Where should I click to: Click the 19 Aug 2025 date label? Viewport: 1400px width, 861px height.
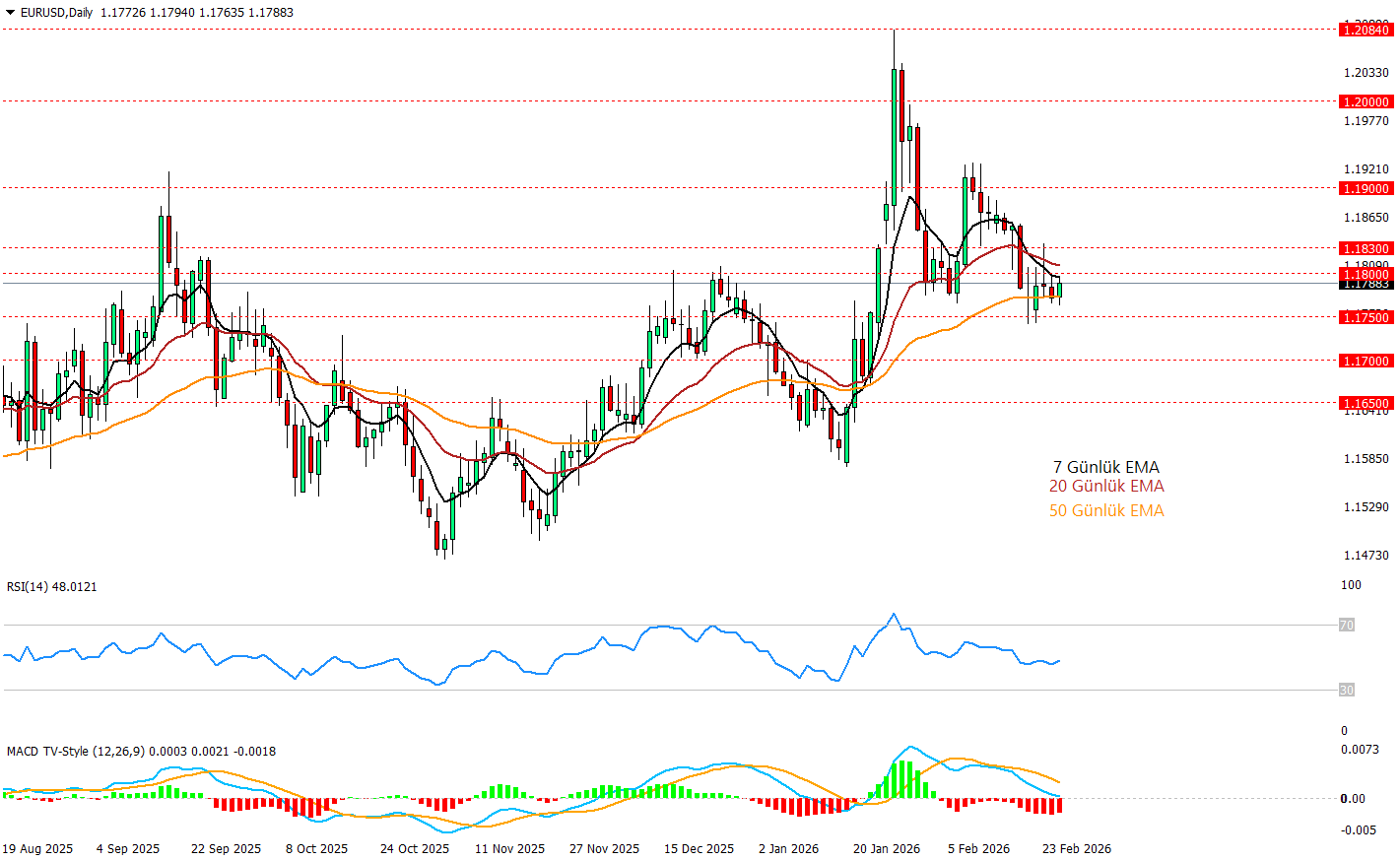click(37, 848)
